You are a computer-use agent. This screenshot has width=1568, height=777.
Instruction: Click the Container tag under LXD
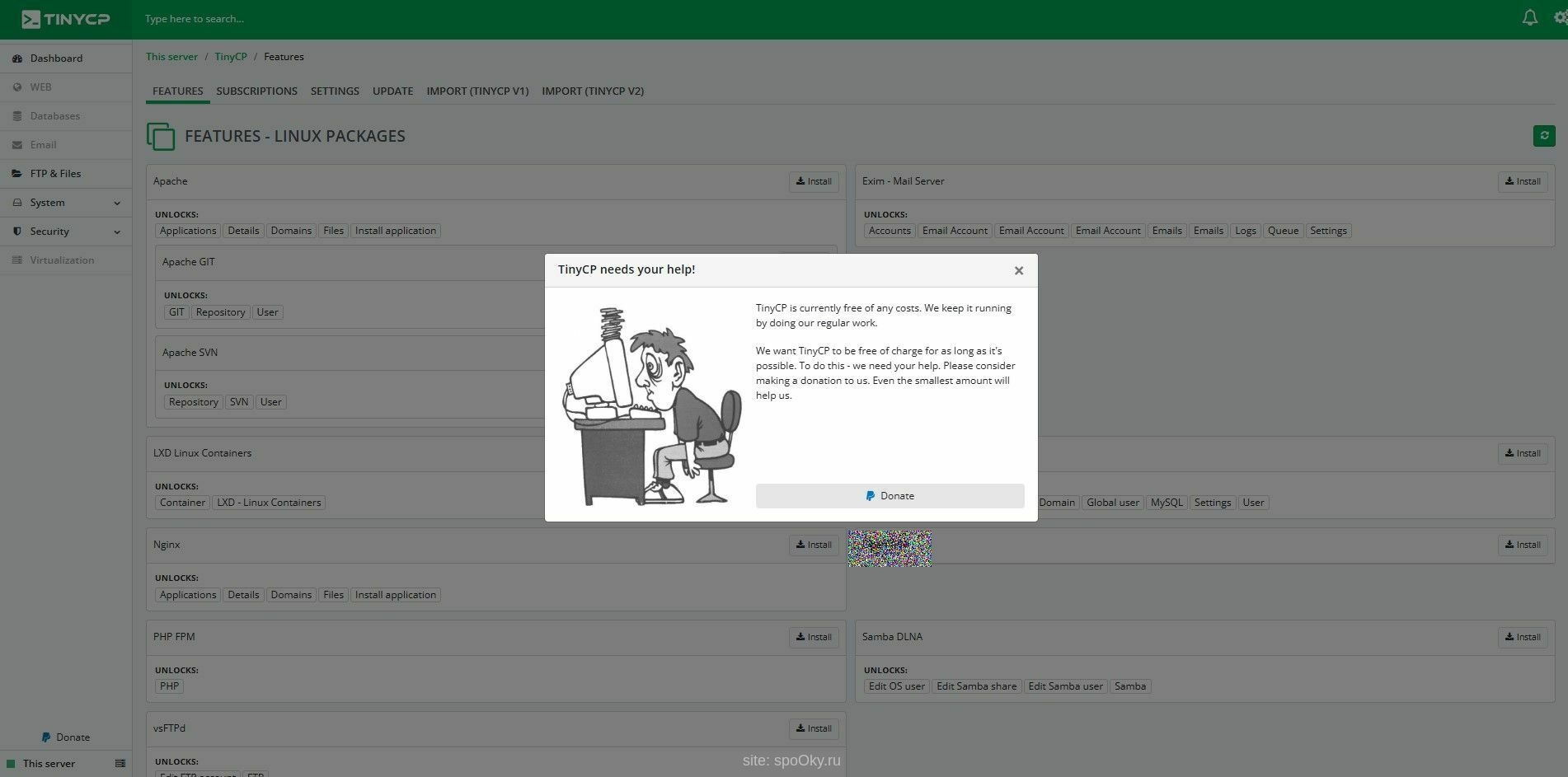[182, 503]
